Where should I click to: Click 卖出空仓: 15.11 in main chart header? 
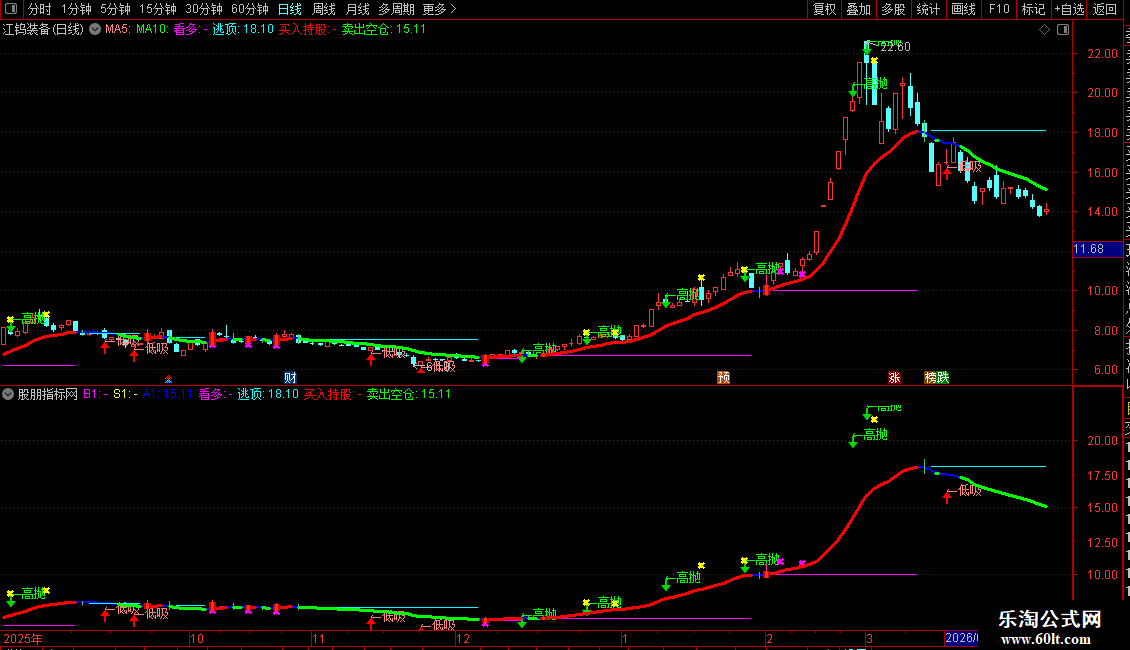(x=383, y=30)
